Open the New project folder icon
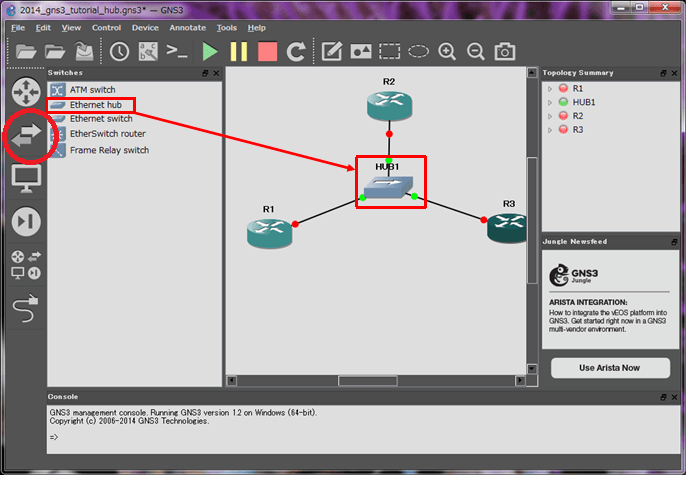688x477 pixels. click(x=26, y=52)
